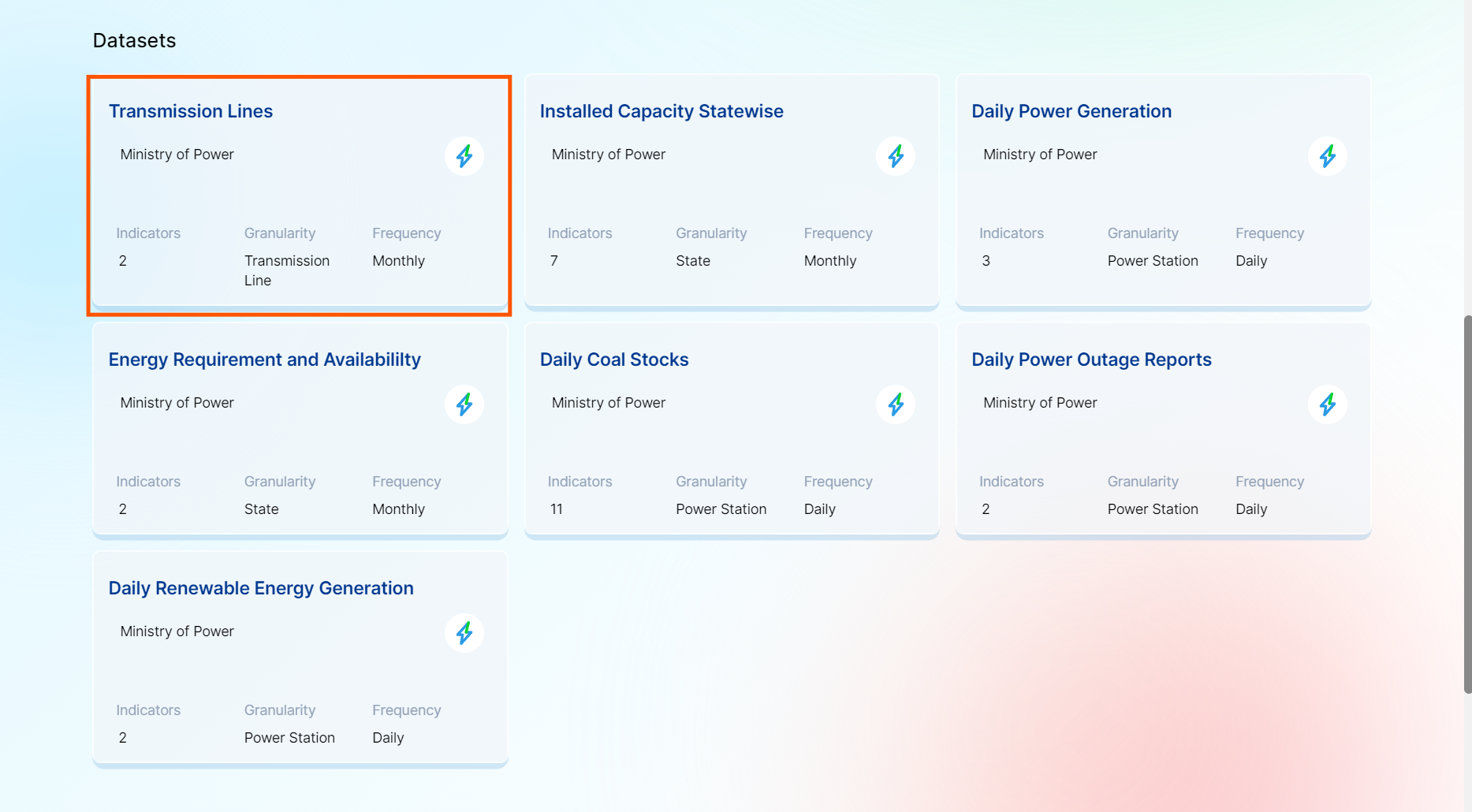Click lightning icon on Energy Requirement and Availability
1472x812 pixels.
[464, 404]
